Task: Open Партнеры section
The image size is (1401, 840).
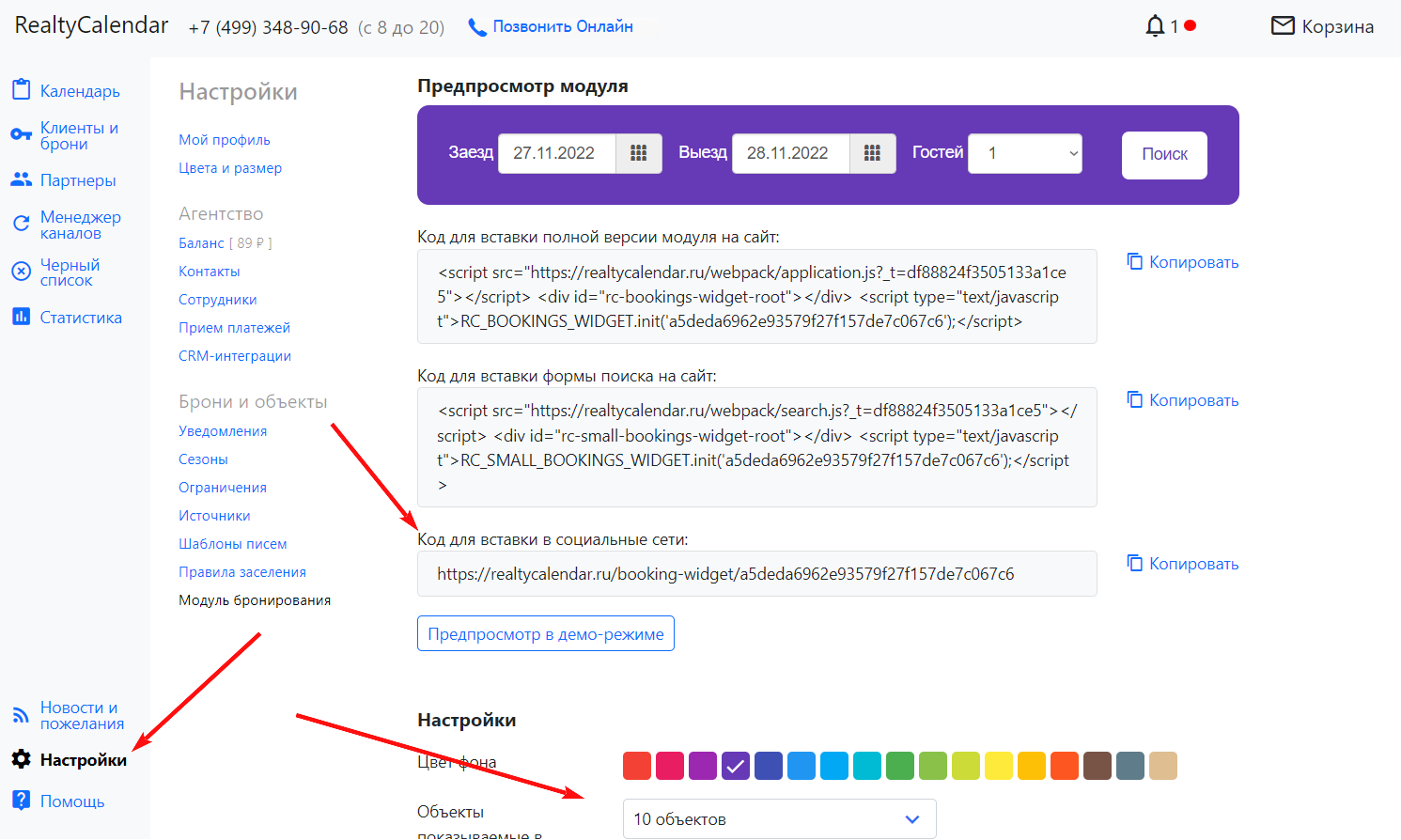Action: [78, 180]
